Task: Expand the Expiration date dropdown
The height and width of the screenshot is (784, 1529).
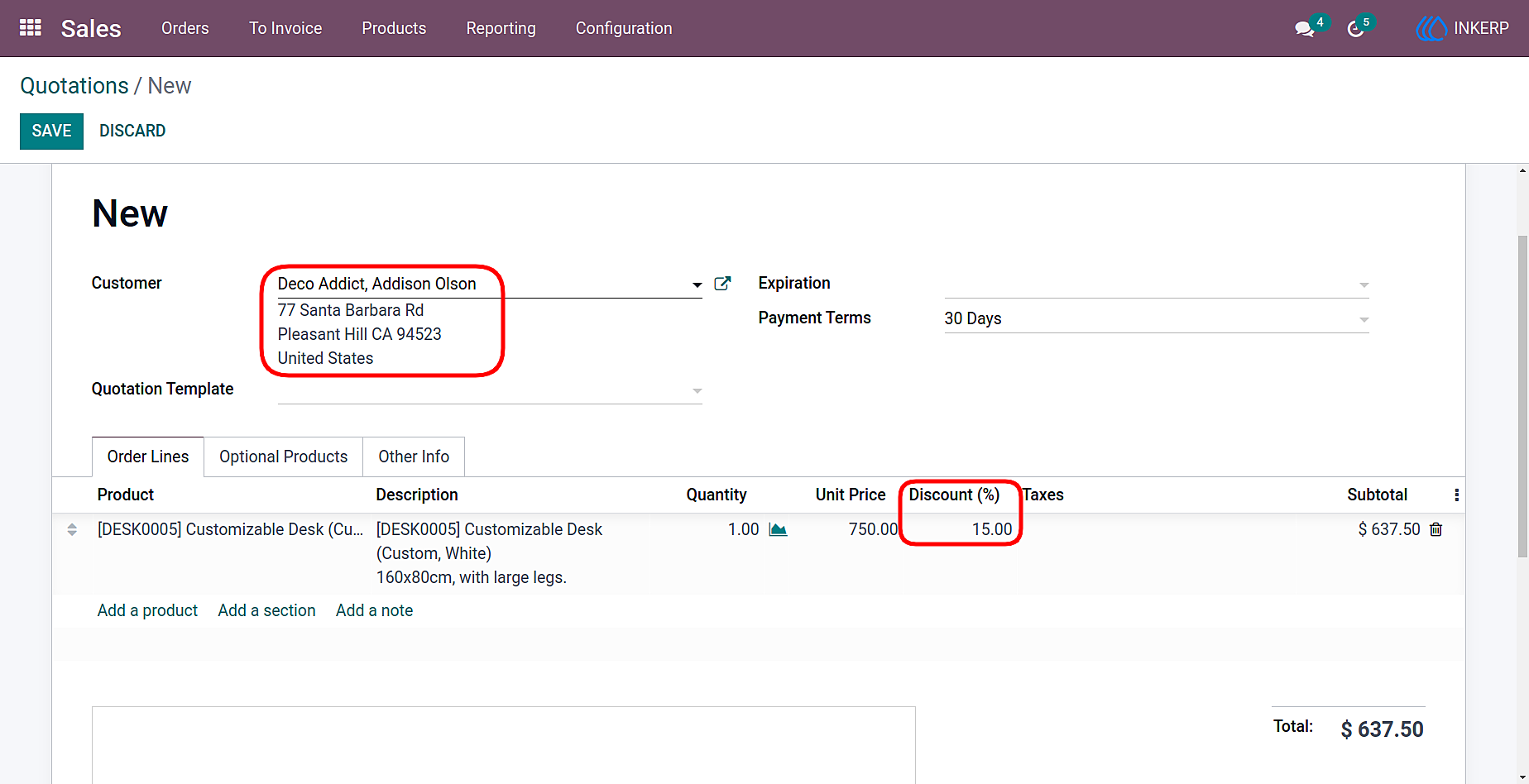Action: click(1364, 284)
